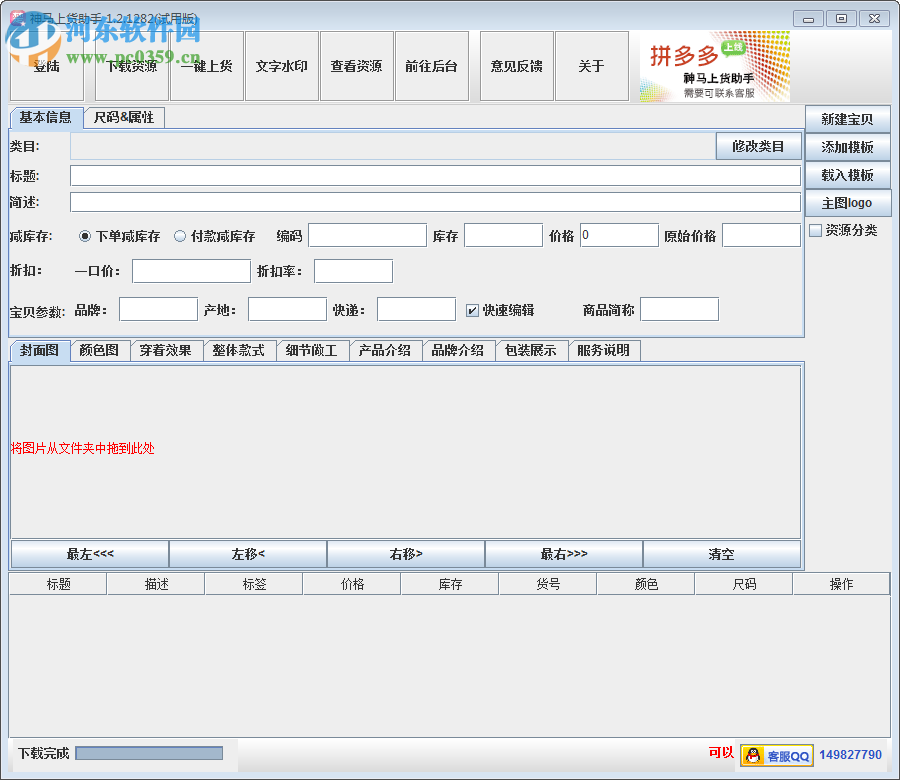Screen dimensions: 900x780
Task: Uncheck the 快速编辑 quick edit checkbox
Action: click(x=472, y=309)
